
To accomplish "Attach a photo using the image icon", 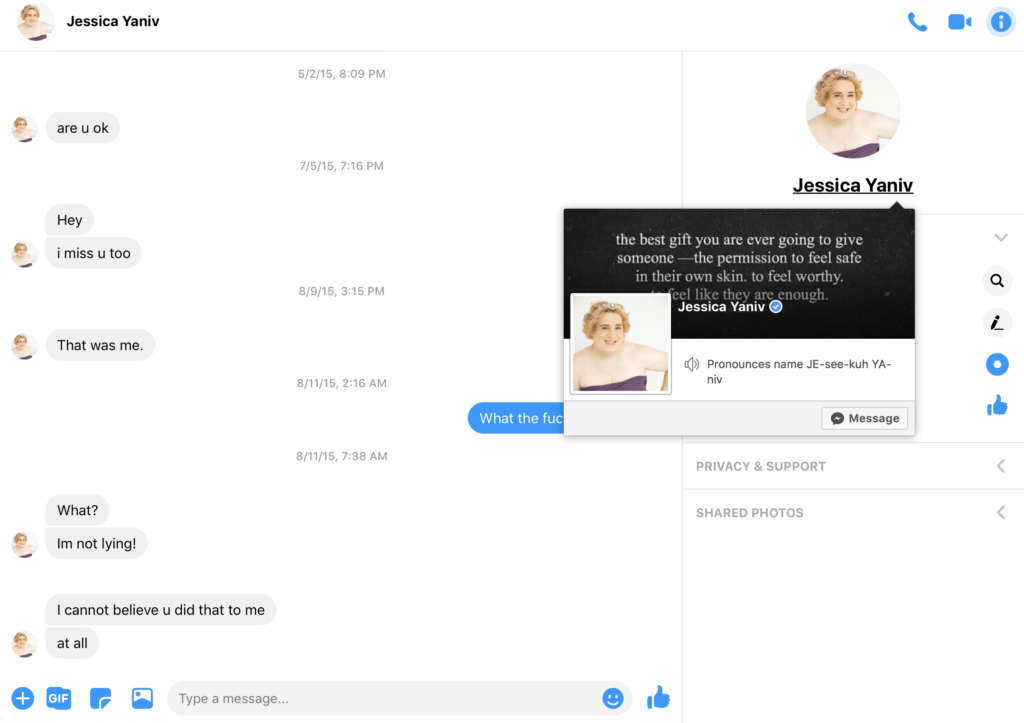I will click(x=142, y=698).
